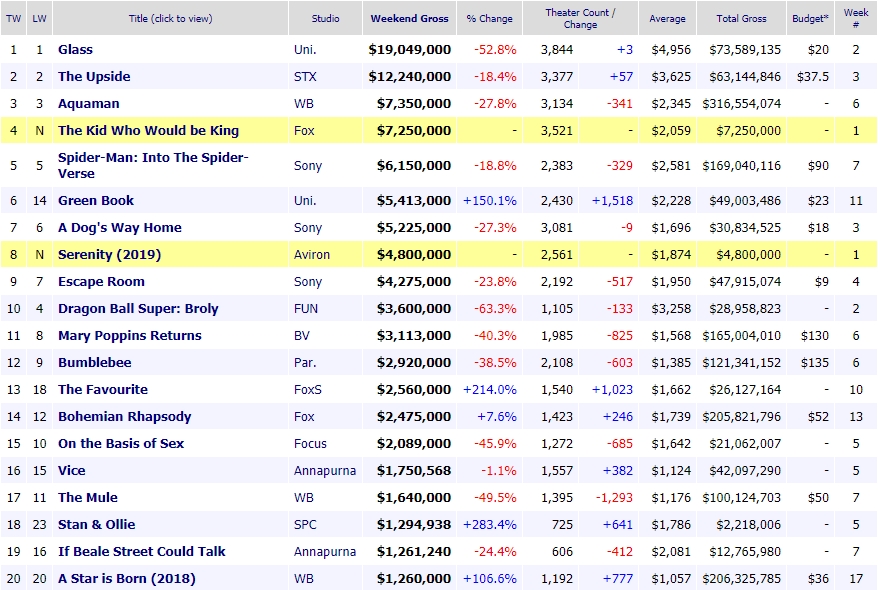
Task: Select the -63.3% change for Dragon Ball Broly
Action: point(496,308)
